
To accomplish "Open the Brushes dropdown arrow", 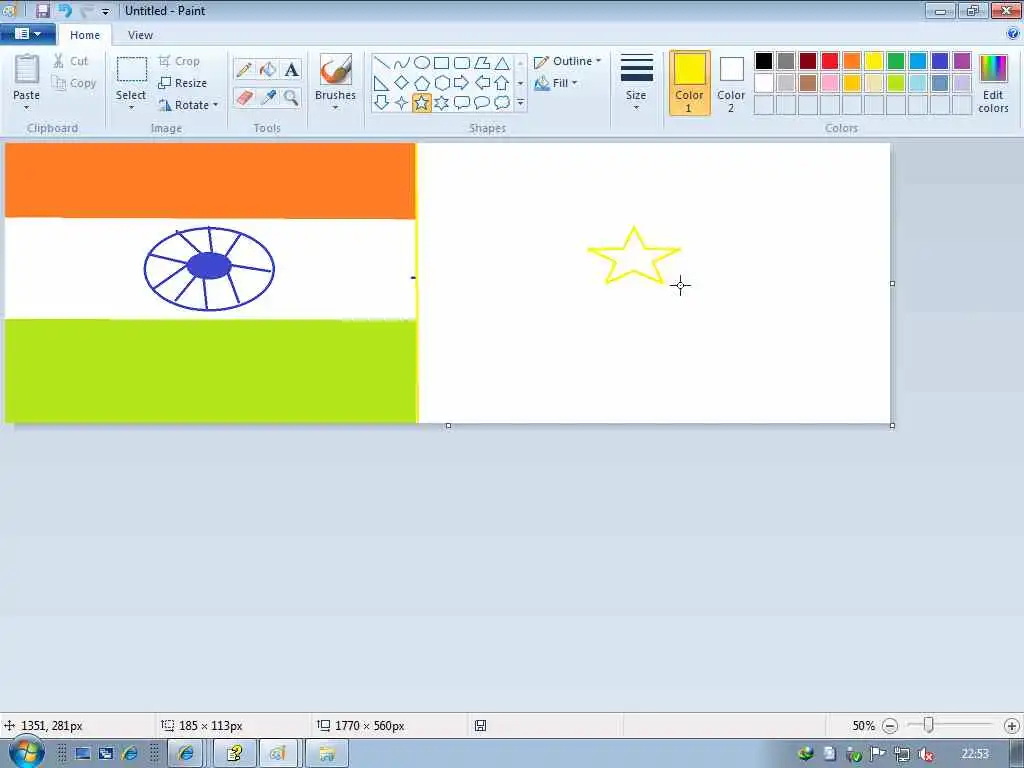I will point(335,108).
